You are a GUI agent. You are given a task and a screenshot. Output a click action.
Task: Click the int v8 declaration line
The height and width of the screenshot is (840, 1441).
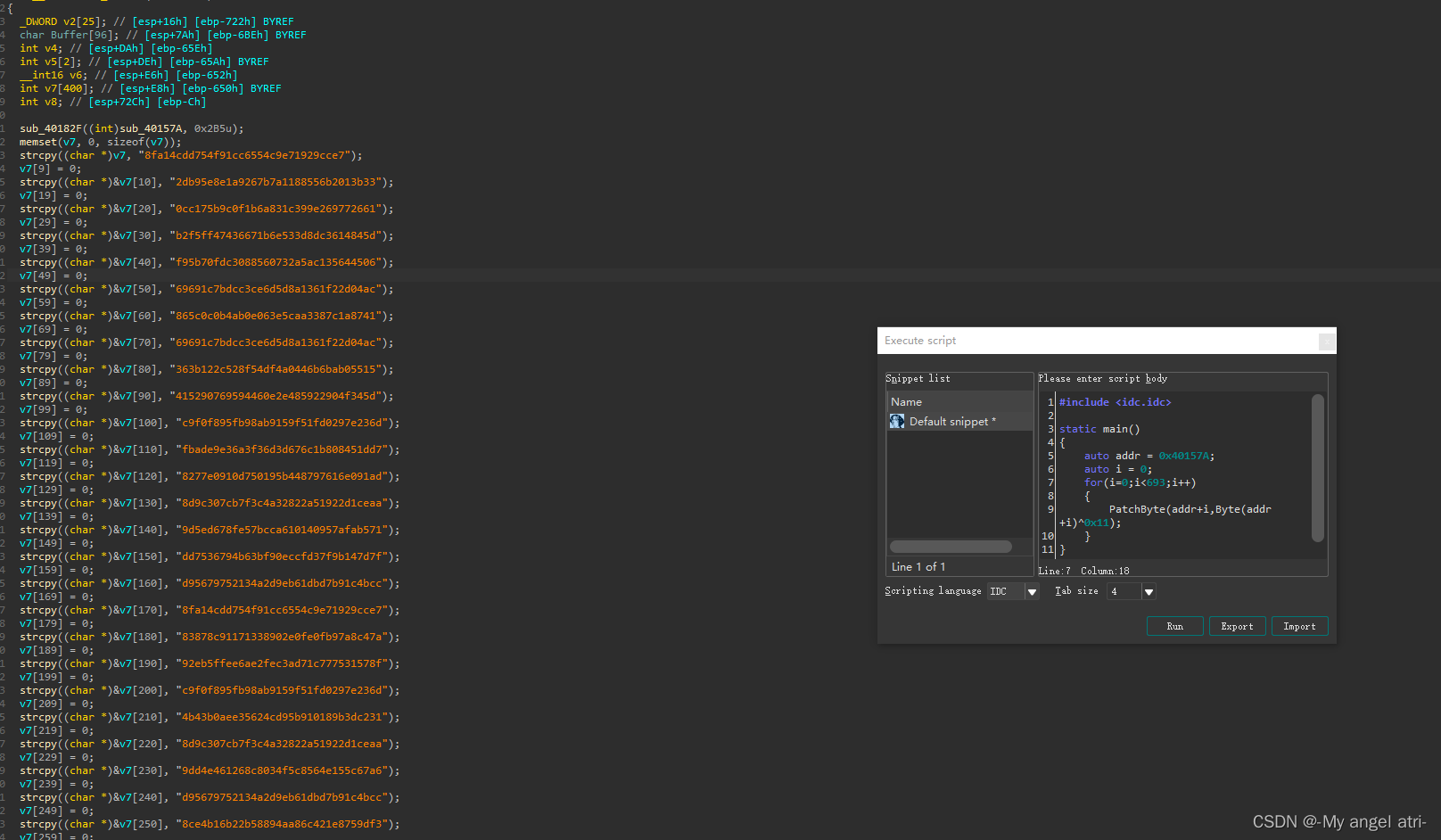[x=112, y=102]
